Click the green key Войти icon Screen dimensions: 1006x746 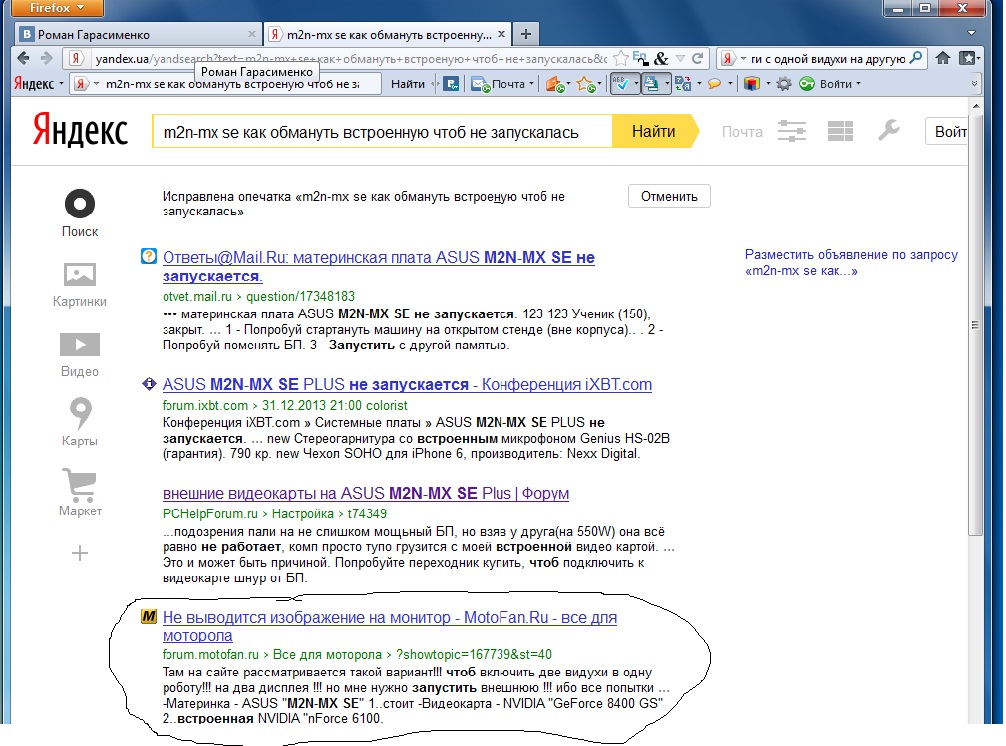click(806, 83)
